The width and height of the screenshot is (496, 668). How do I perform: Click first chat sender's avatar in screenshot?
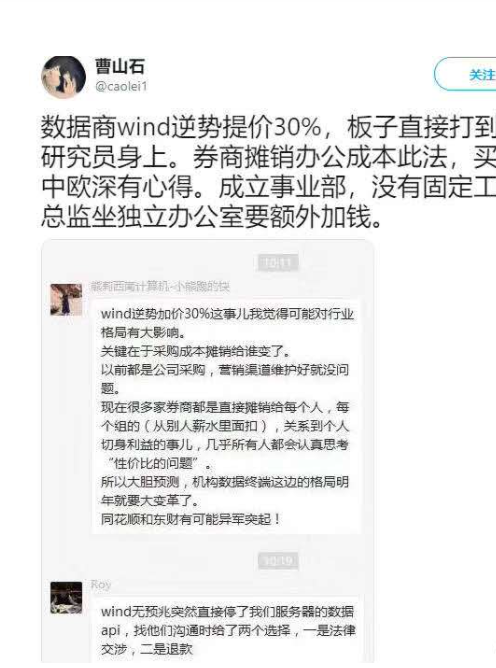[66, 299]
